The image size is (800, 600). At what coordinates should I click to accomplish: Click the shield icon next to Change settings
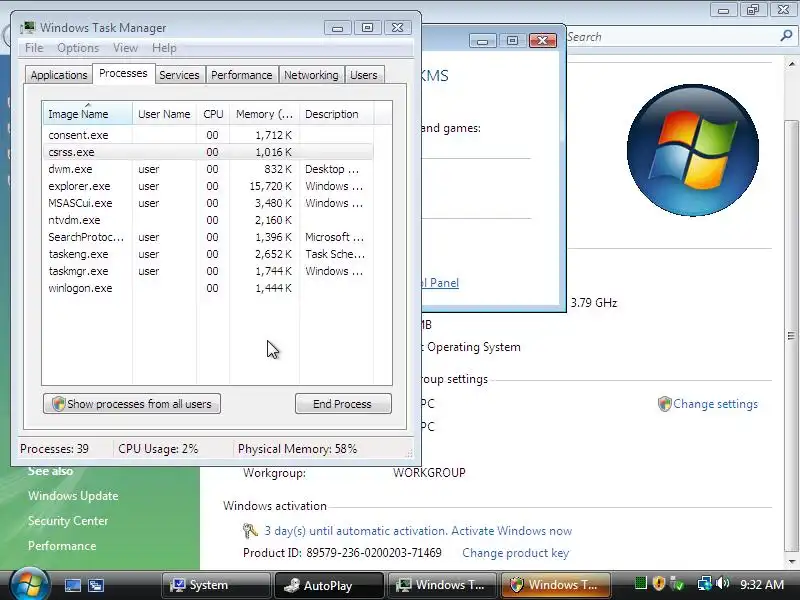point(664,404)
